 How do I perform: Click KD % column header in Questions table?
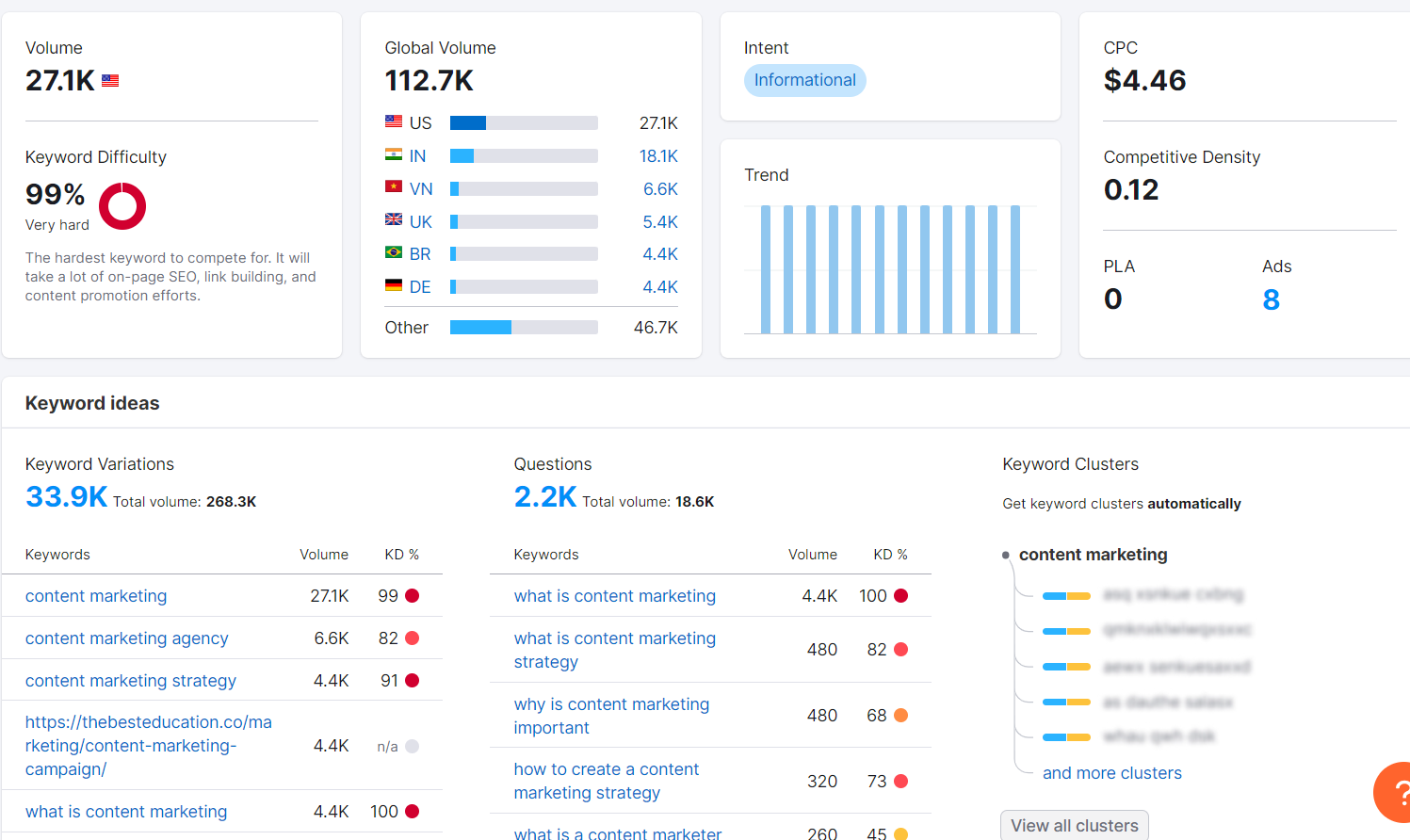[890, 555]
